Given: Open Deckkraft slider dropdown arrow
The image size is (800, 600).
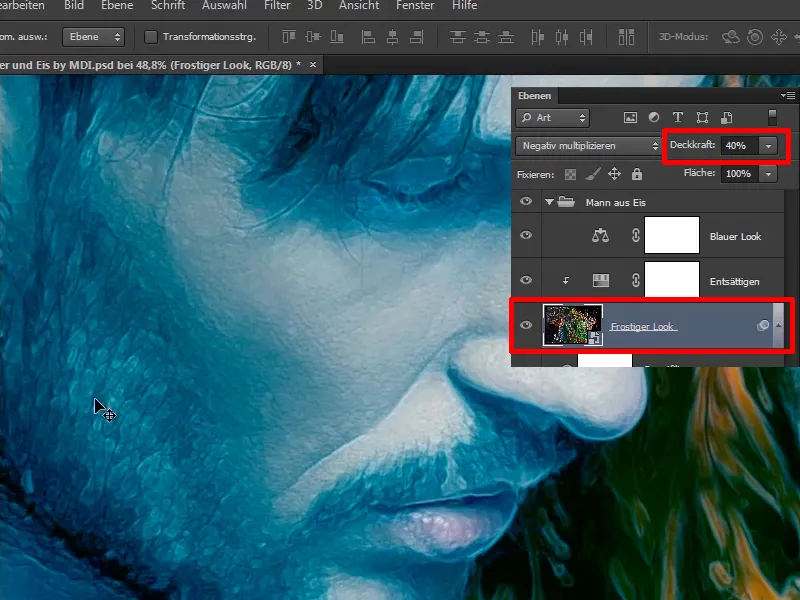Looking at the screenshot, I should coord(768,146).
